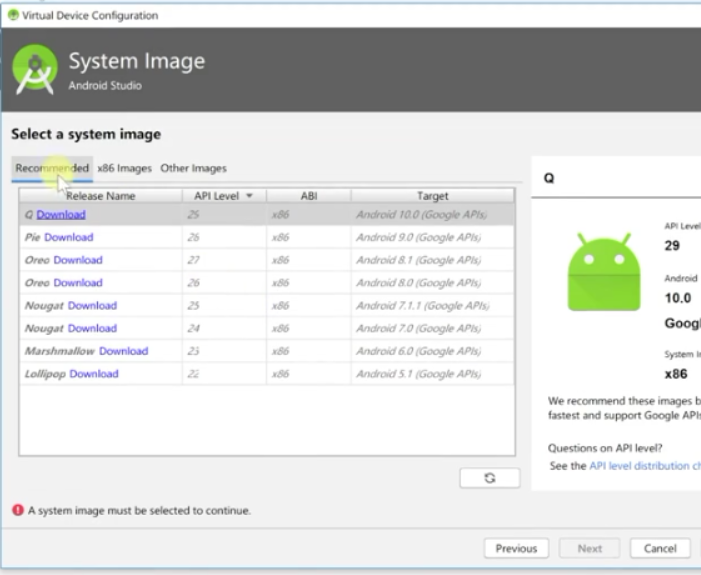Download the Q system image
The width and height of the screenshot is (701, 575).
click(x=61, y=215)
